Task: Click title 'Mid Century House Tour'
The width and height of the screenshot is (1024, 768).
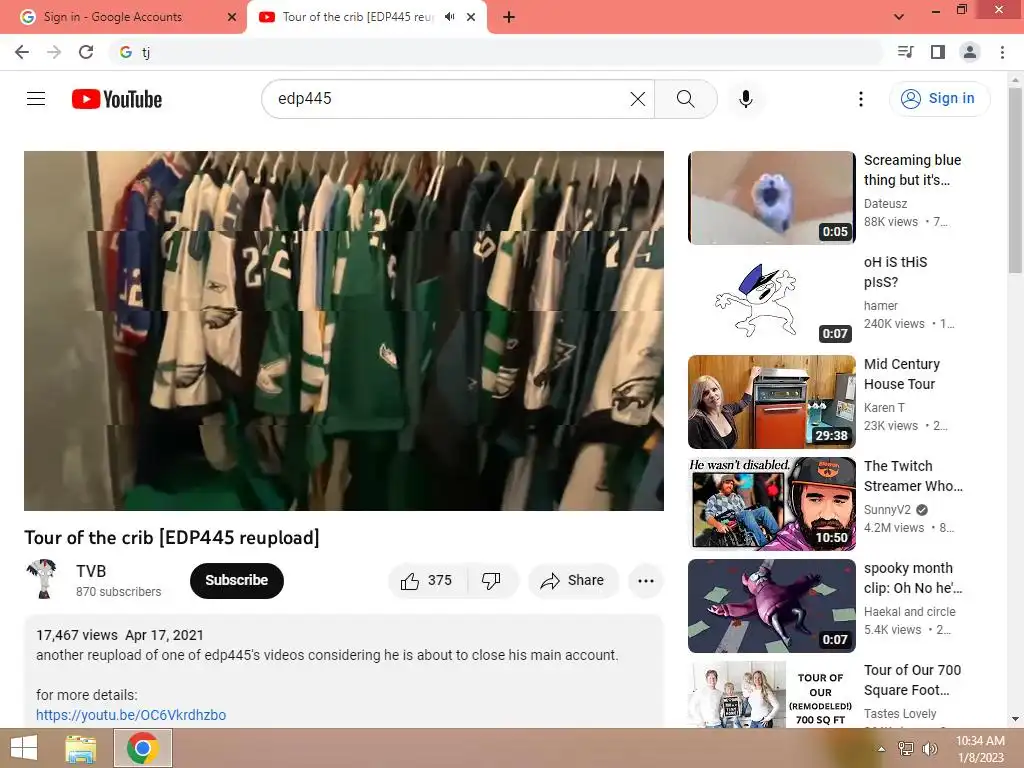Action: point(902,374)
